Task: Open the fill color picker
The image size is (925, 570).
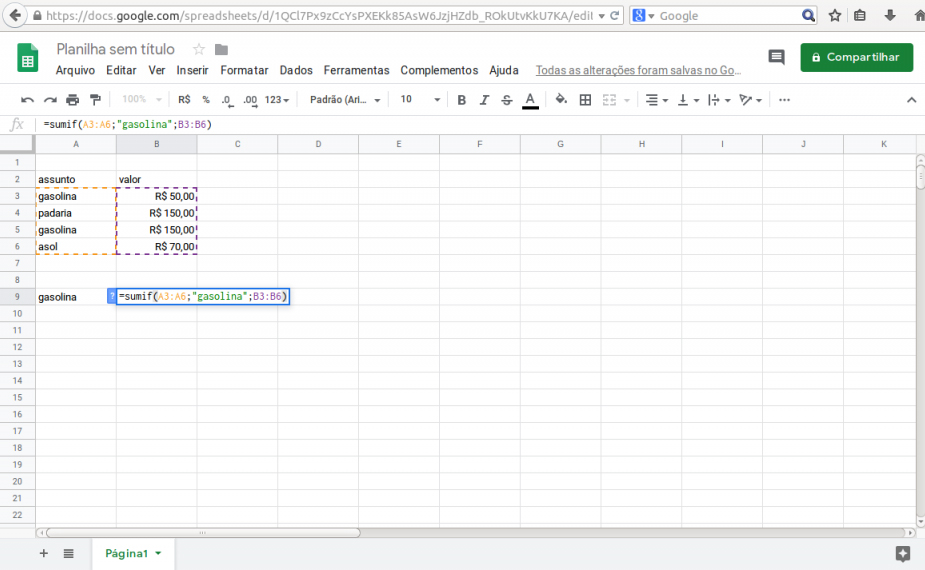Action: click(561, 100)
